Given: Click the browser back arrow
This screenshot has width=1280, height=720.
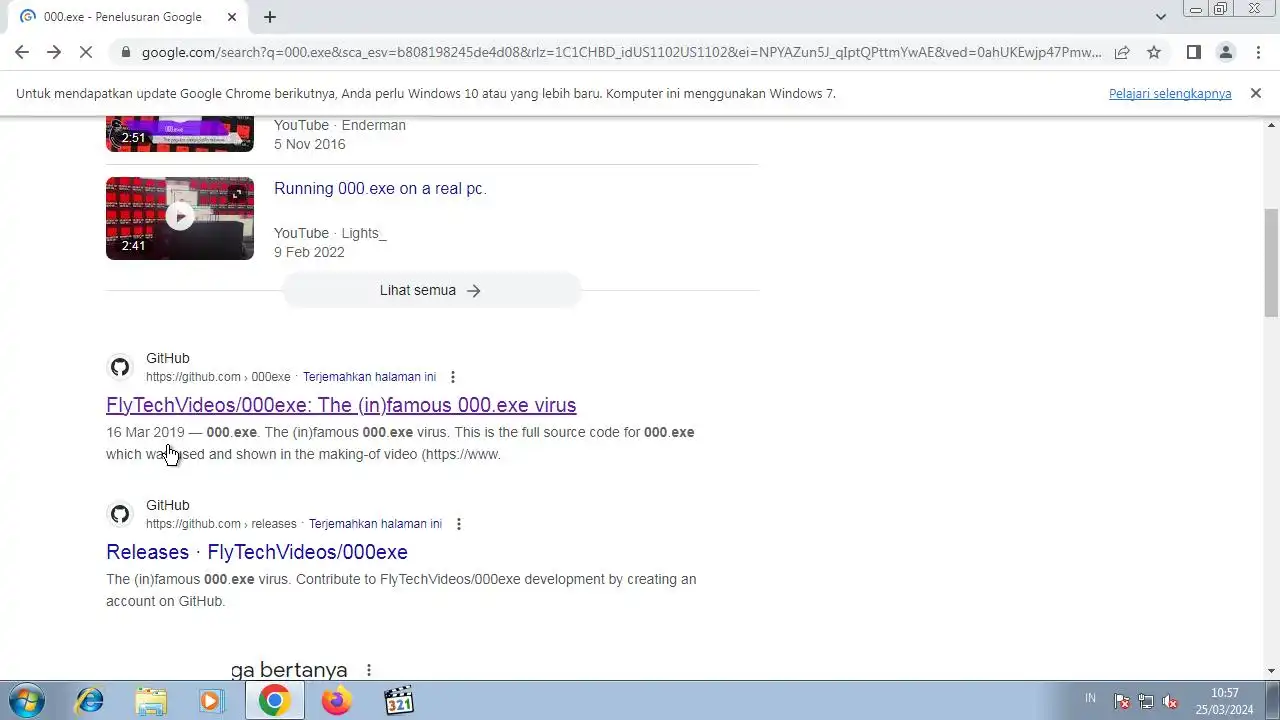Looking at the screenshot, I should (x=22, y=52).
